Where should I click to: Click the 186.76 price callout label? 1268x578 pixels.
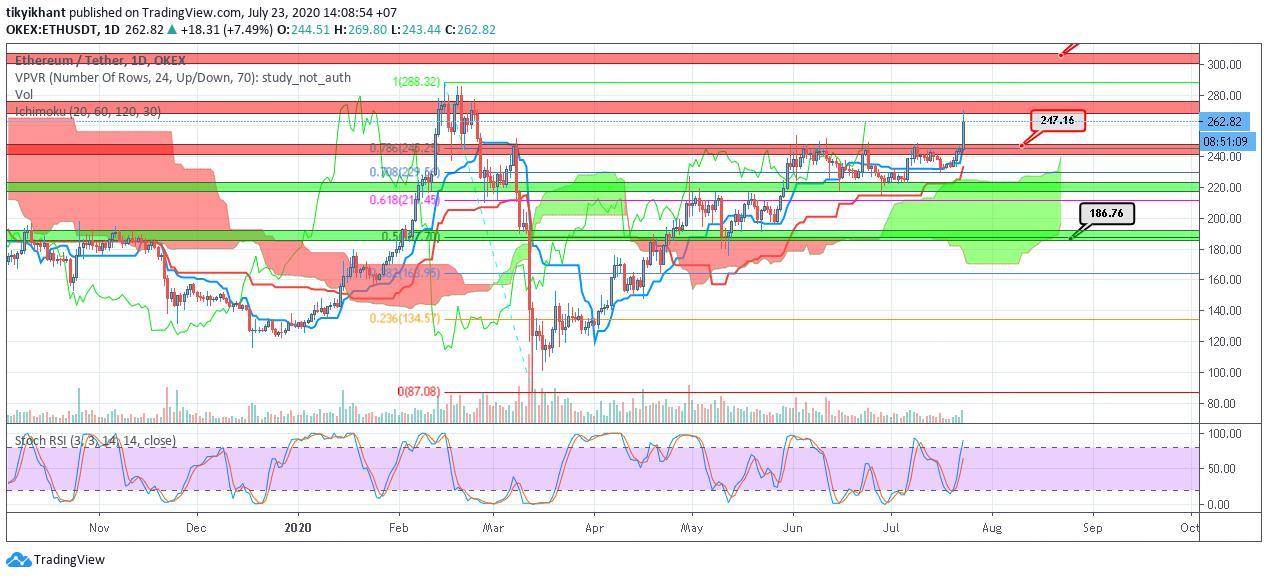pos(1107,213)
